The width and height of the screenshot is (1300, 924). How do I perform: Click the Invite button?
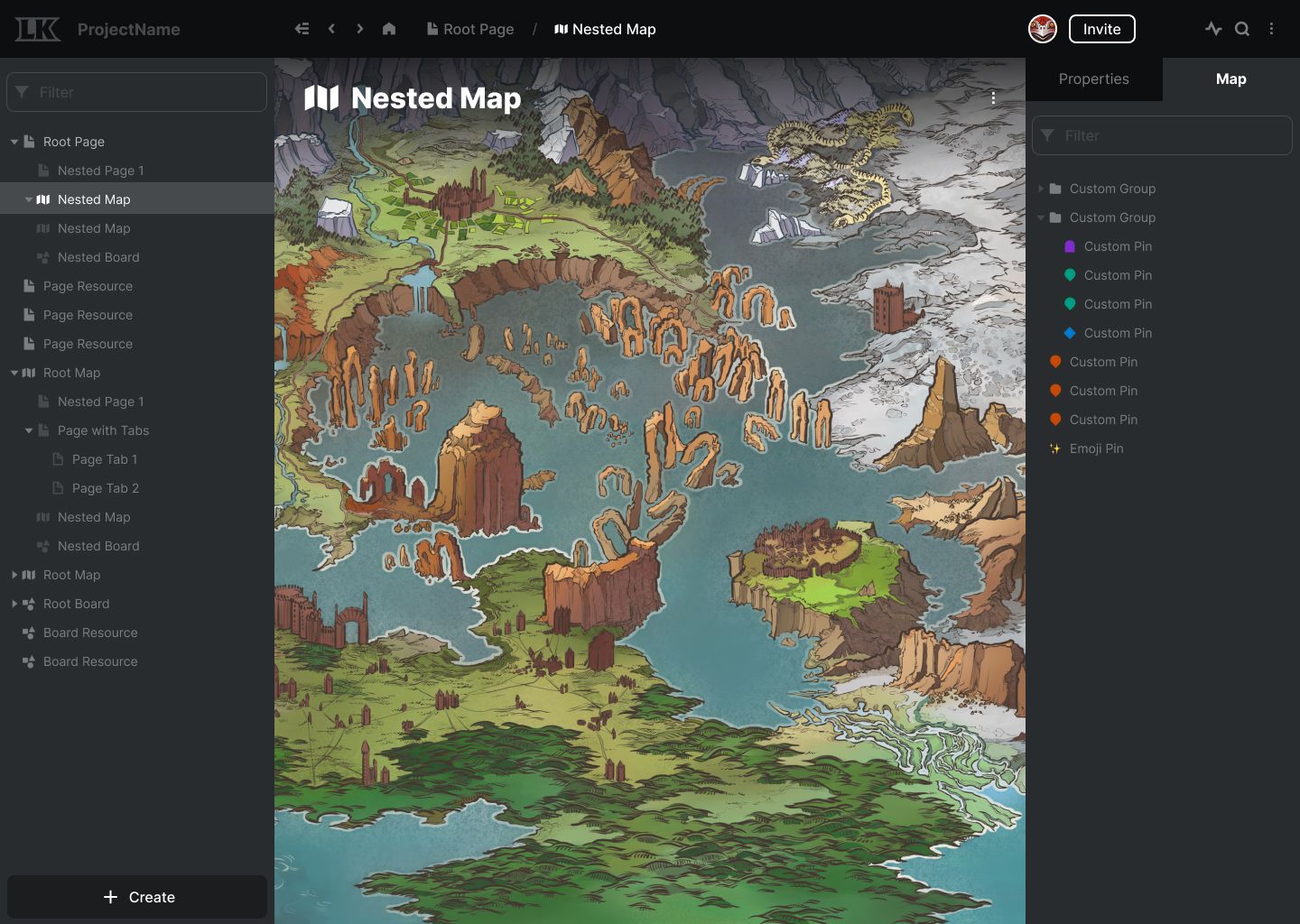point(1101,29)
